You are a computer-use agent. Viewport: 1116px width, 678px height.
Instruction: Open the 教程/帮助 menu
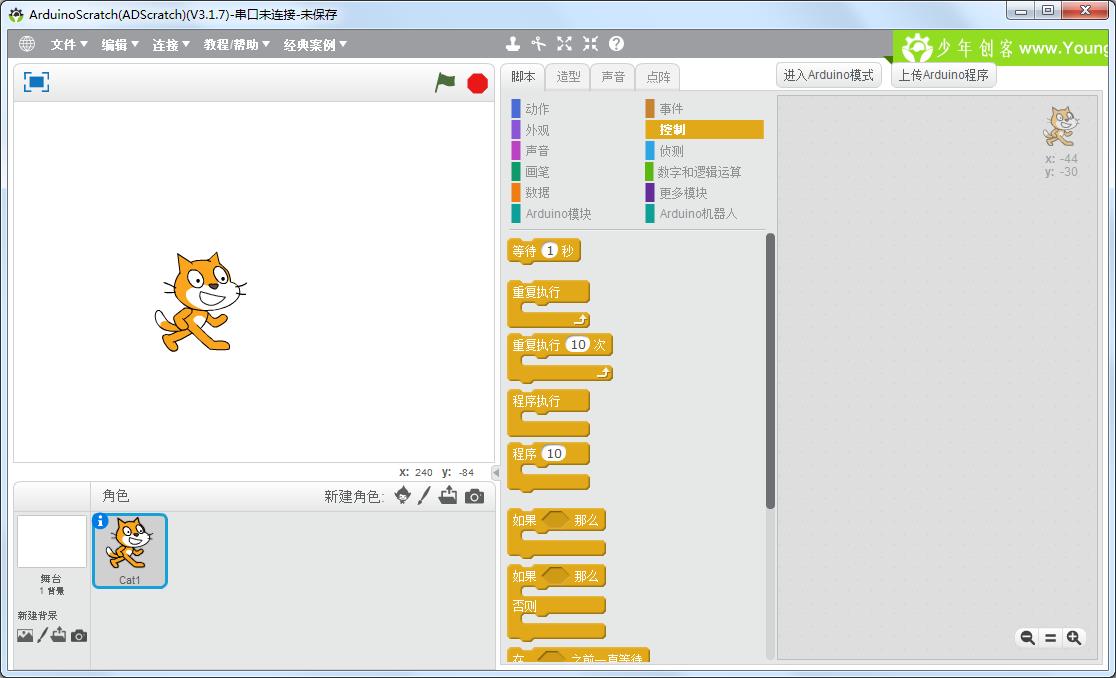tap(236, 44)
